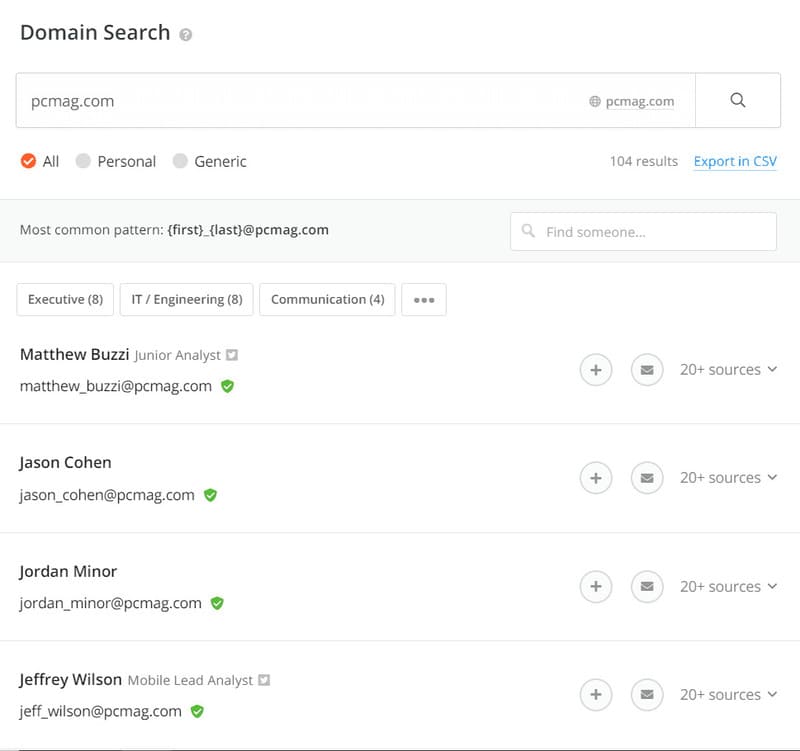The height and width of the screenshot is (751, 800).
Task: Open the Domain Search help tooltip icon
Action: pos(186,34)
